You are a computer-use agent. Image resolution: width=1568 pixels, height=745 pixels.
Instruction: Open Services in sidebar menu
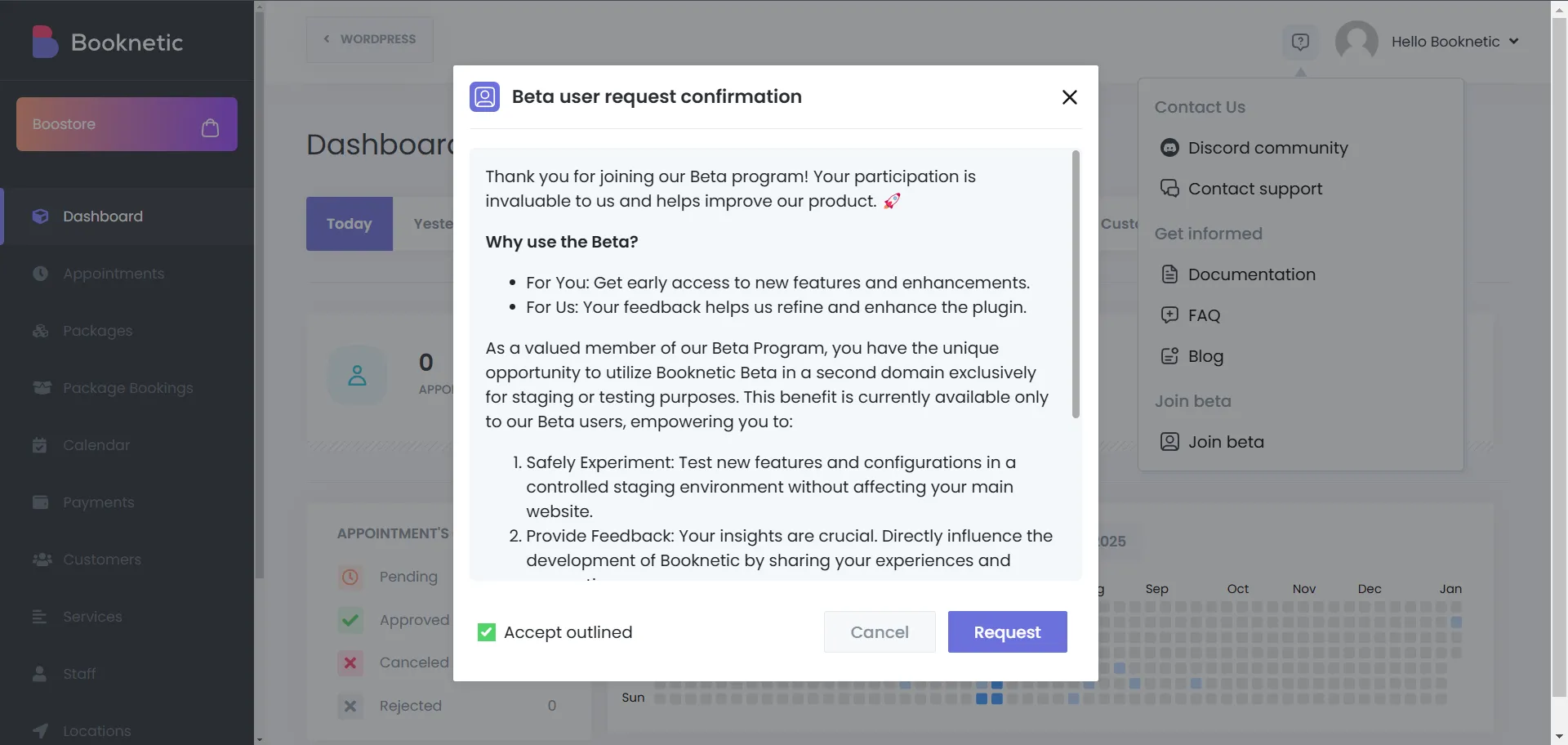click(128, 617)
